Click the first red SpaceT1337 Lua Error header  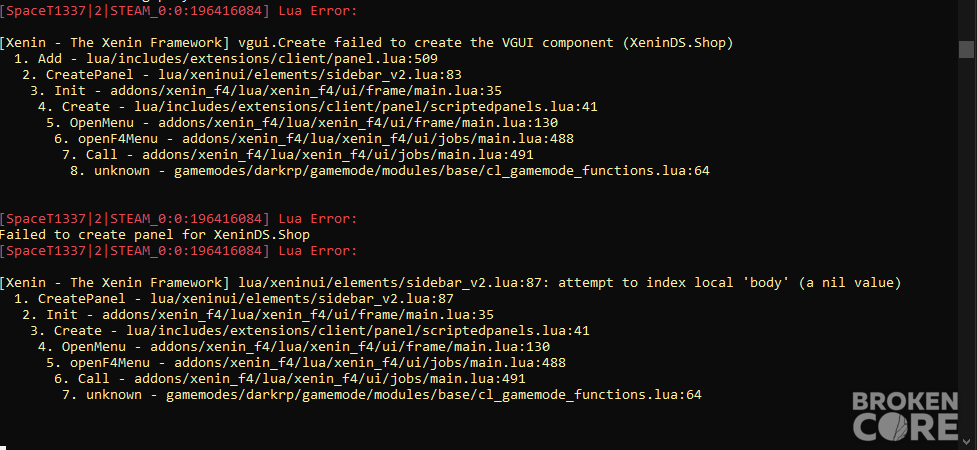[178, 11]
